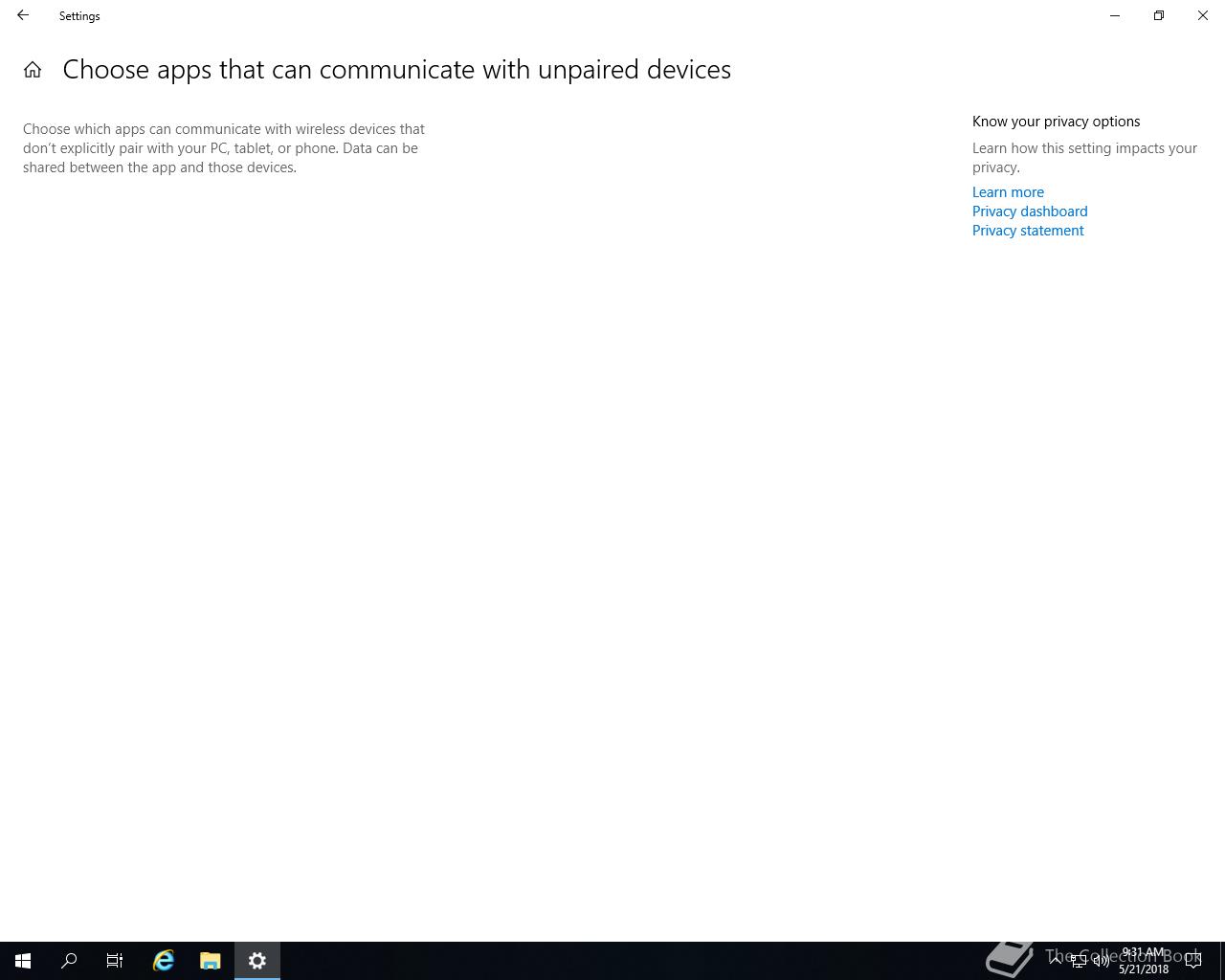The width and height of the screenshot is (1225, 980).
Task: Go back using the Settings back arrow
Action: point(23,15)
